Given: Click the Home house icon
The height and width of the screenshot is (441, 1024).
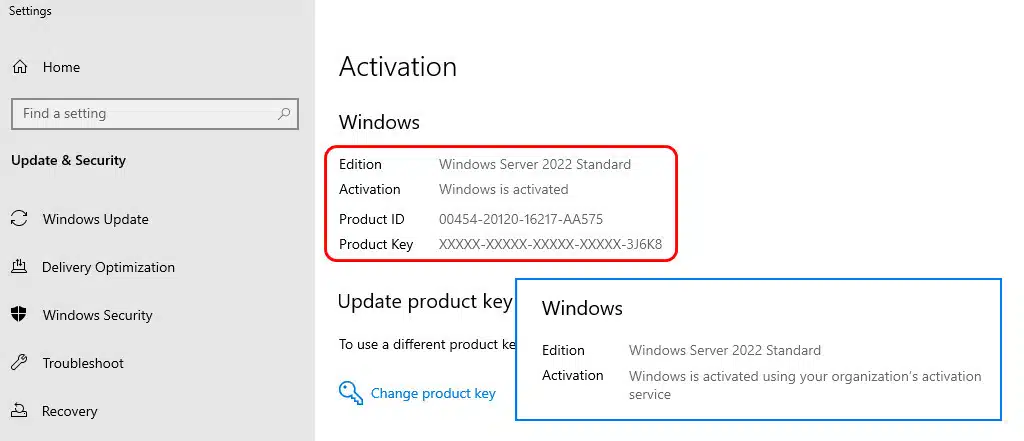Looking at the screenshot, I should [20, 68].
